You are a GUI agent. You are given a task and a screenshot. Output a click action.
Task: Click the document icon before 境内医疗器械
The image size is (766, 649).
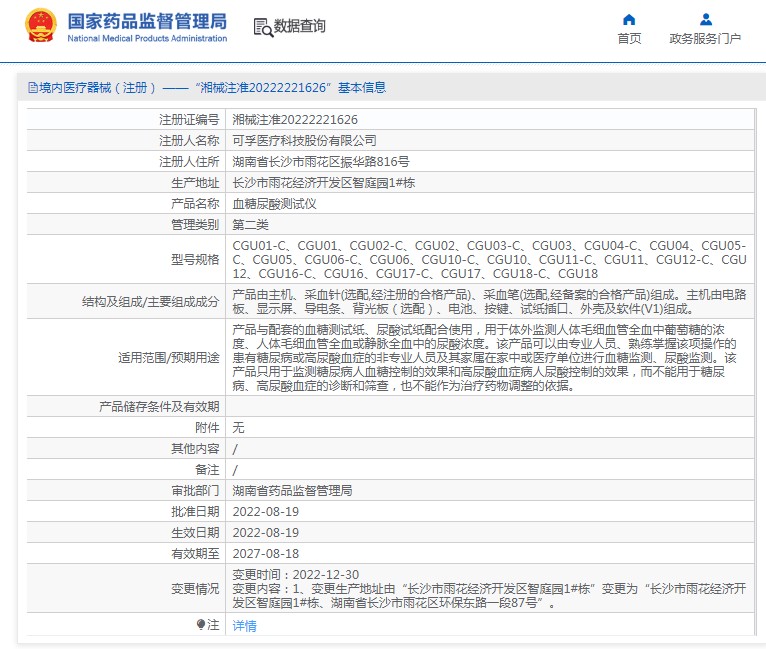click(x=33, y=88)
